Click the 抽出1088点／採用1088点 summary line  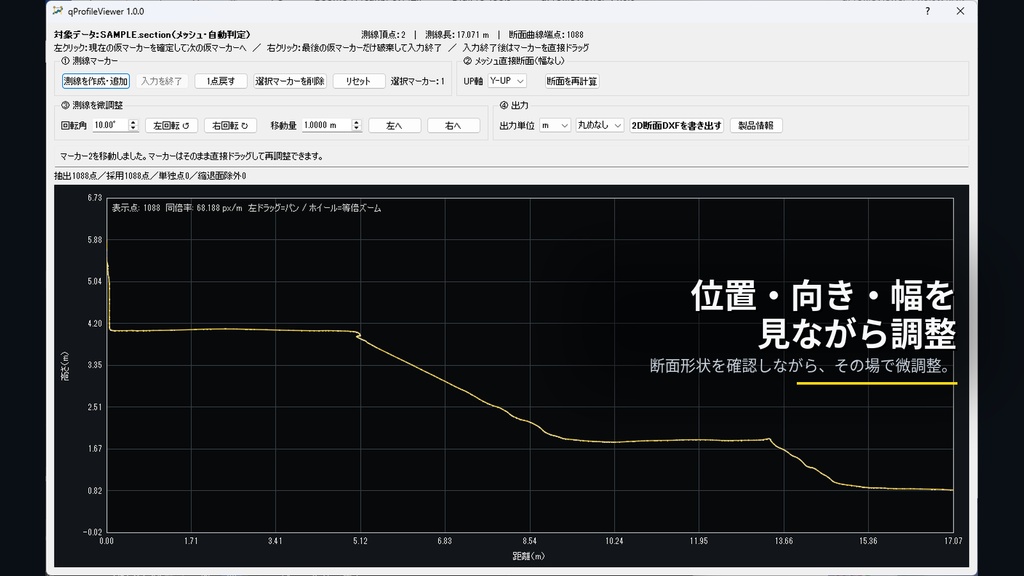[x=150, y=176]
